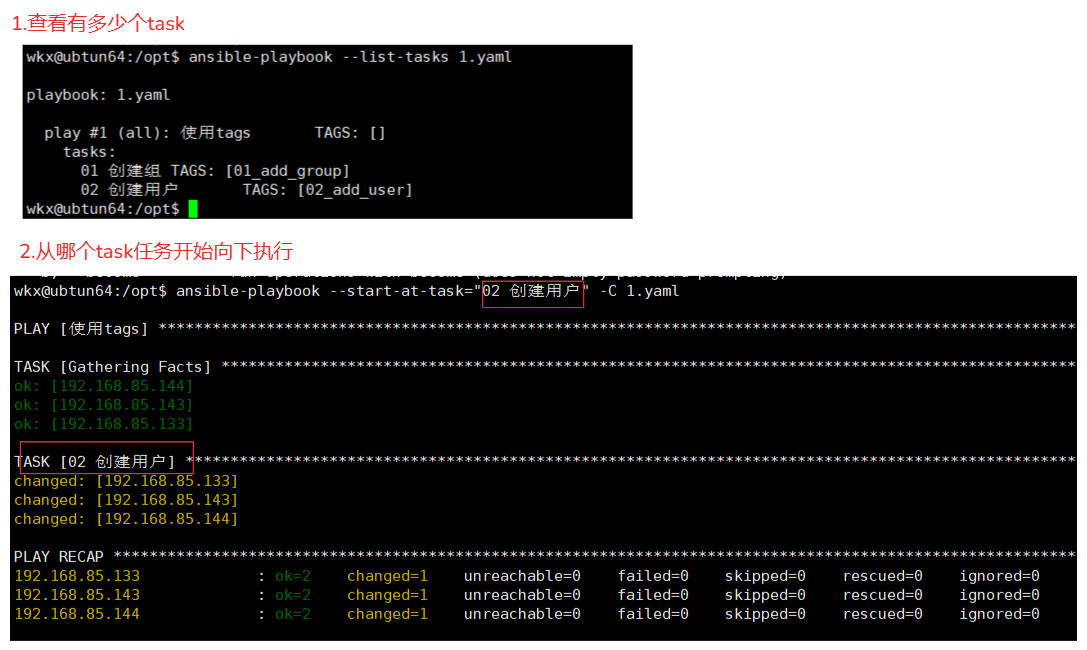Select the quoted "02 创建用户" in the command

[531, 291]
